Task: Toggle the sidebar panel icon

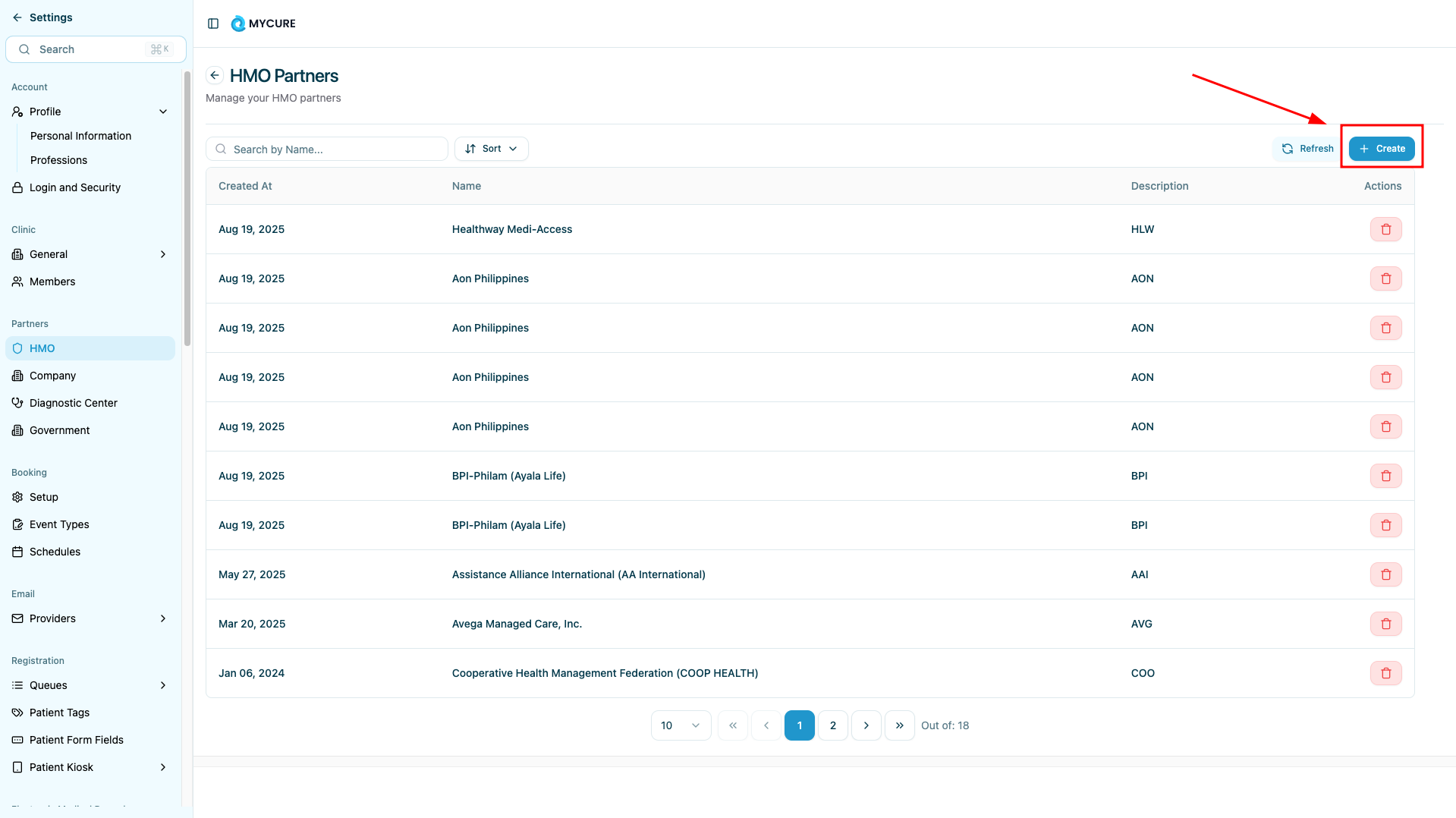Action: (213, 24)
